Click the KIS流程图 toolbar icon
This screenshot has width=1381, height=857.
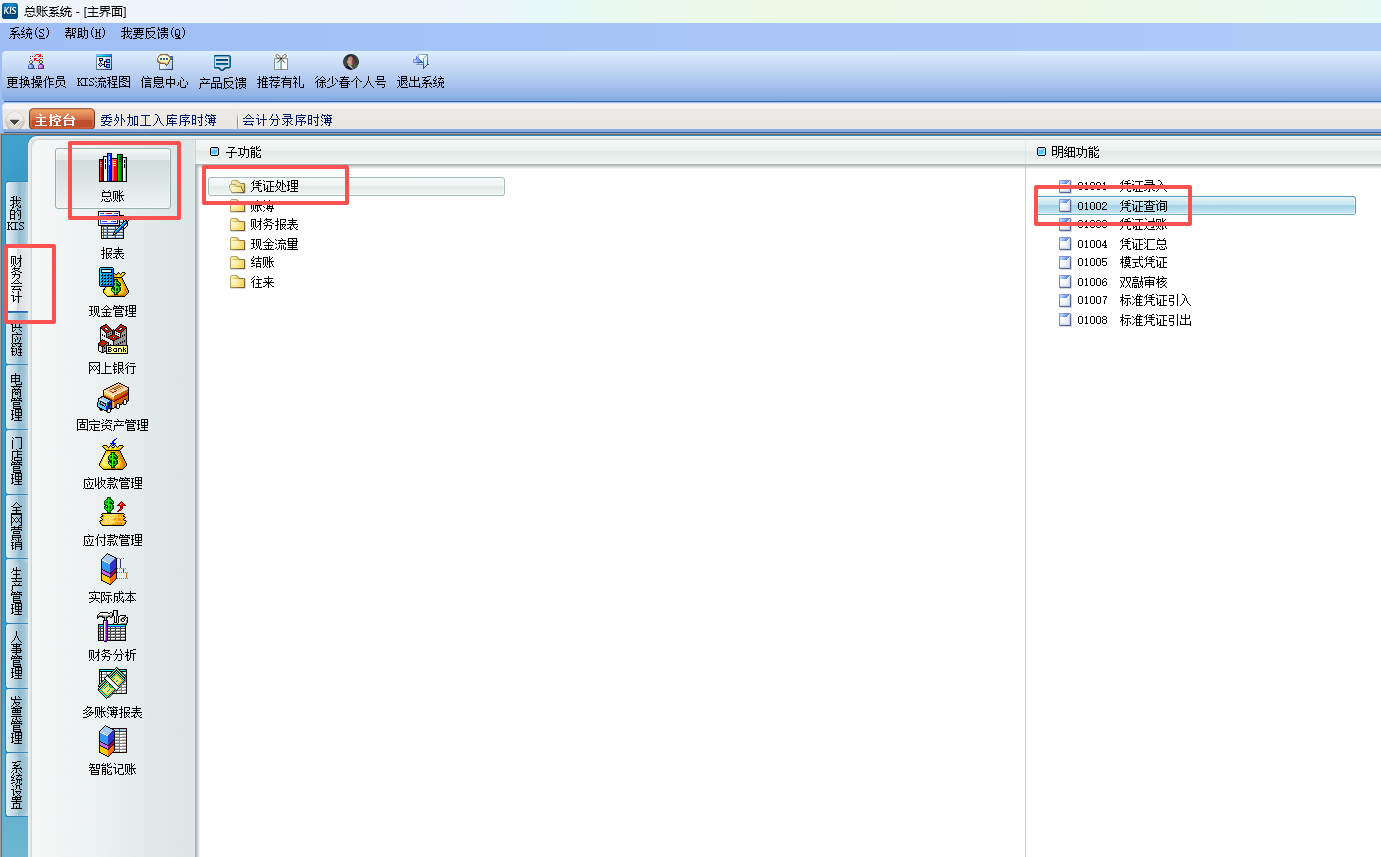click(103, 63)
